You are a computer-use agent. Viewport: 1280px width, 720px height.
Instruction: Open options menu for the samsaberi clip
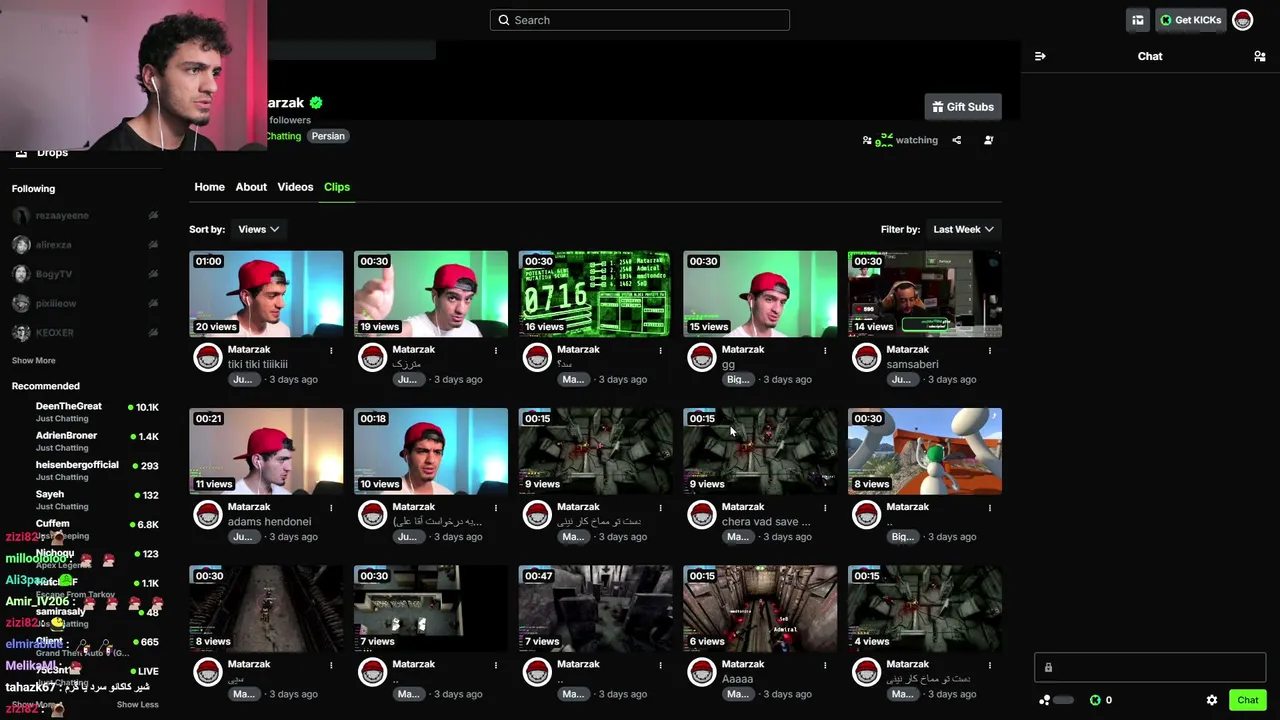[x=990, y=350]
